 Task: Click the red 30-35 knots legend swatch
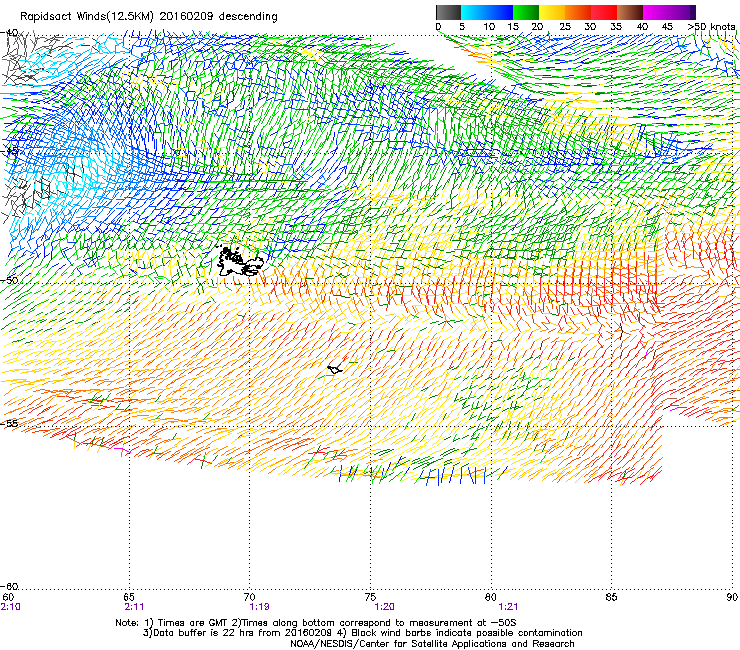point(604,12)
